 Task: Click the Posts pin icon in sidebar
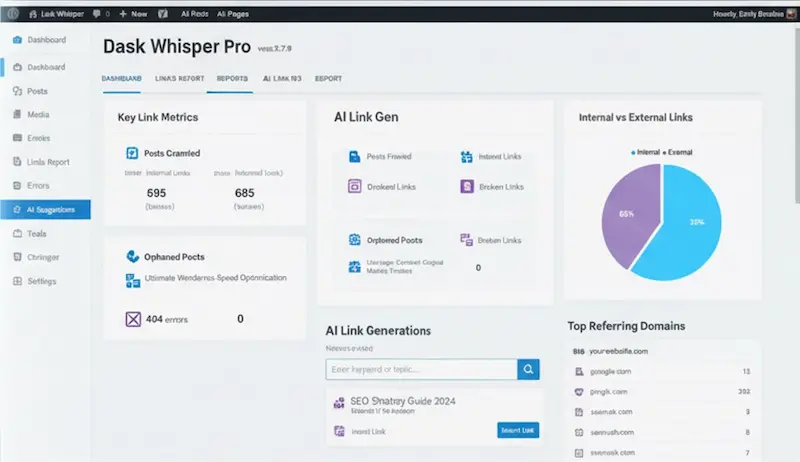pos(17,91)
